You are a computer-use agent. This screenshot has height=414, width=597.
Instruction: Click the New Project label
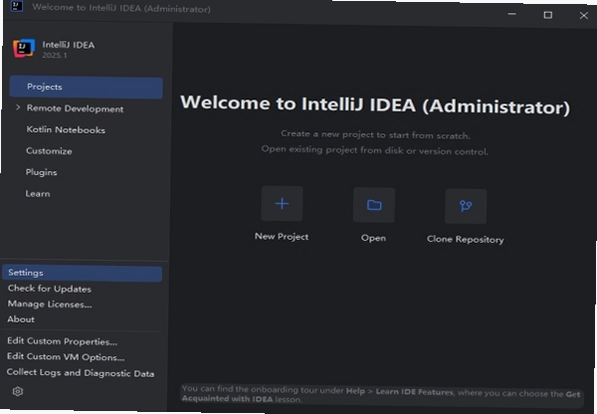pos(282,237)
